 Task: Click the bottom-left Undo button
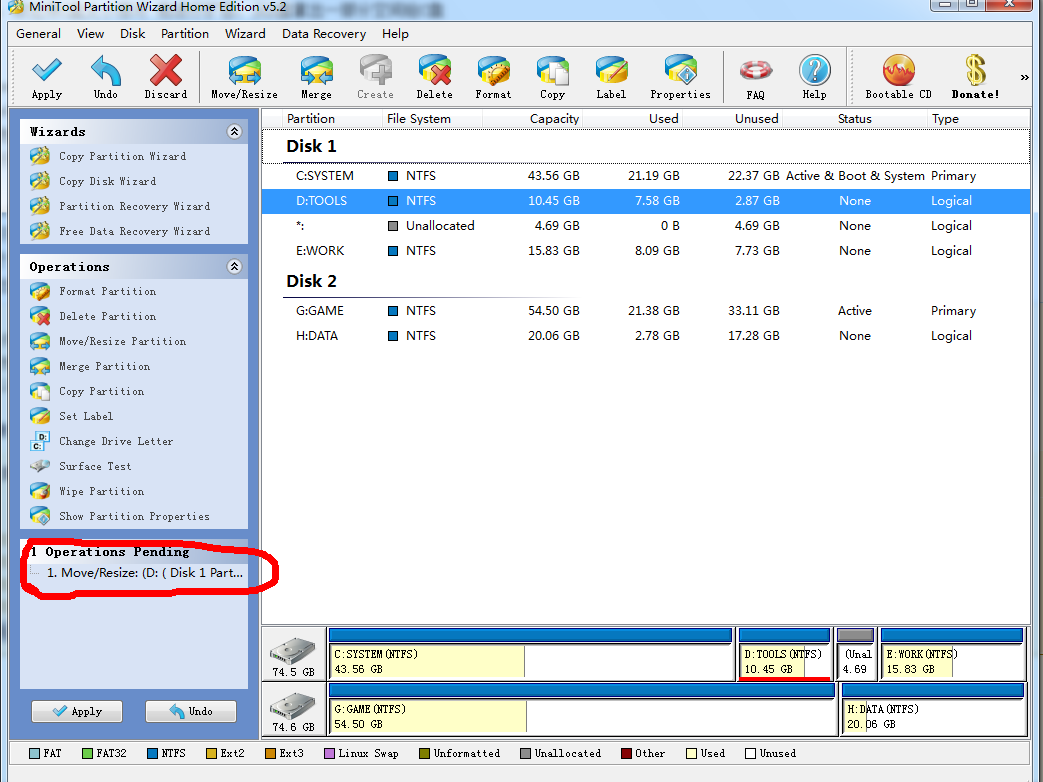(191, 711)
